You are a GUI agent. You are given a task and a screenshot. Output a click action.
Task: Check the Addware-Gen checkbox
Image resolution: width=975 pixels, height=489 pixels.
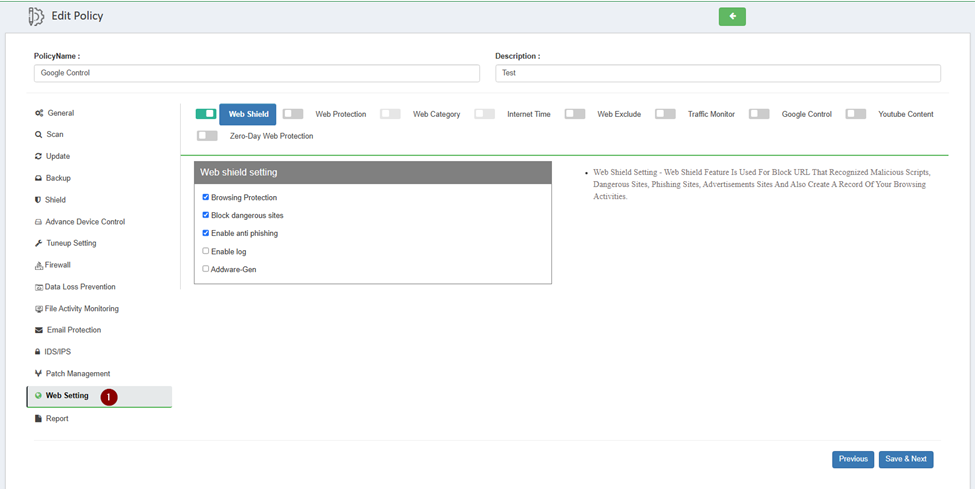(206, 269)
